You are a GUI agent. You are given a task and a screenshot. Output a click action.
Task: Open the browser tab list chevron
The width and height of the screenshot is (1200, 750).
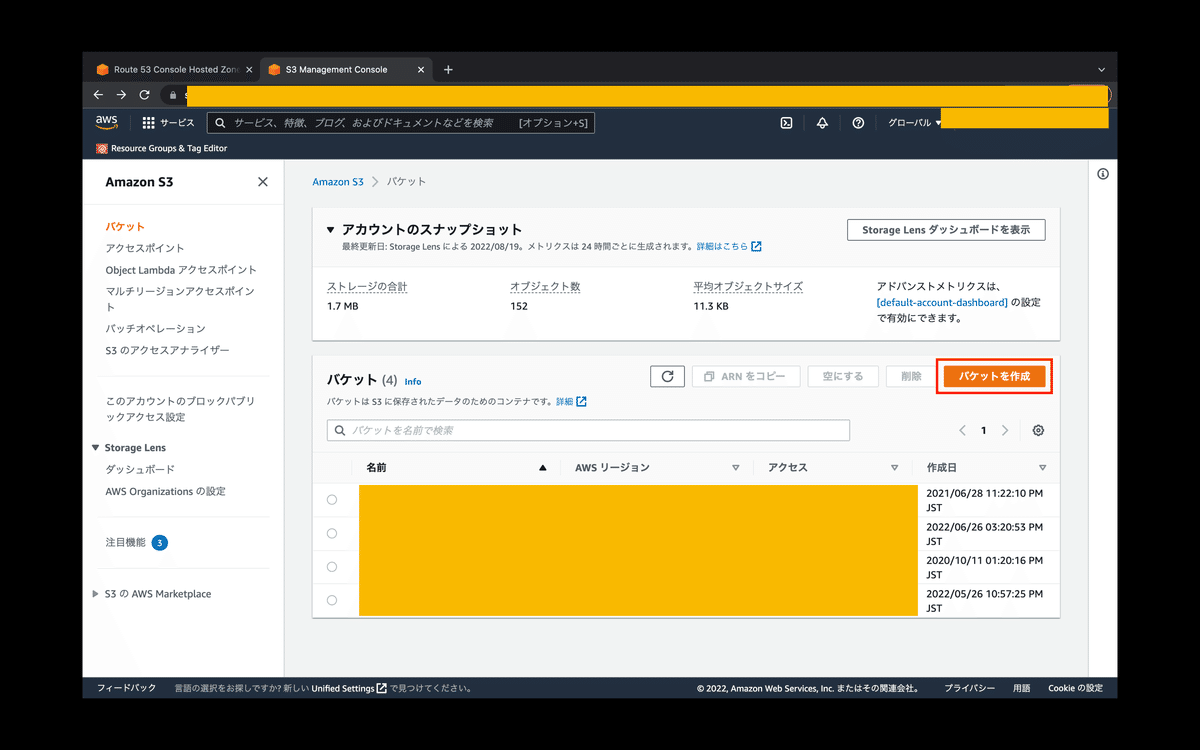[1101, 70]
